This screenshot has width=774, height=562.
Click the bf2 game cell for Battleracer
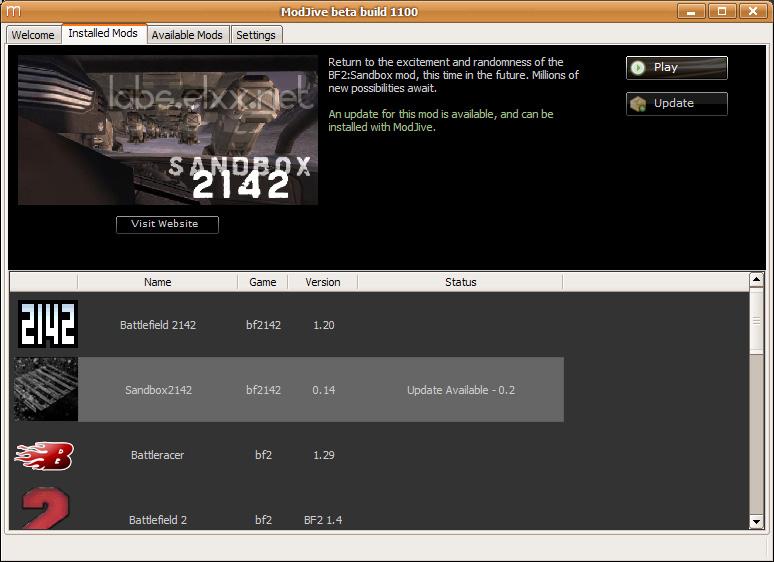pyautogui.click(x=264, y=455)
